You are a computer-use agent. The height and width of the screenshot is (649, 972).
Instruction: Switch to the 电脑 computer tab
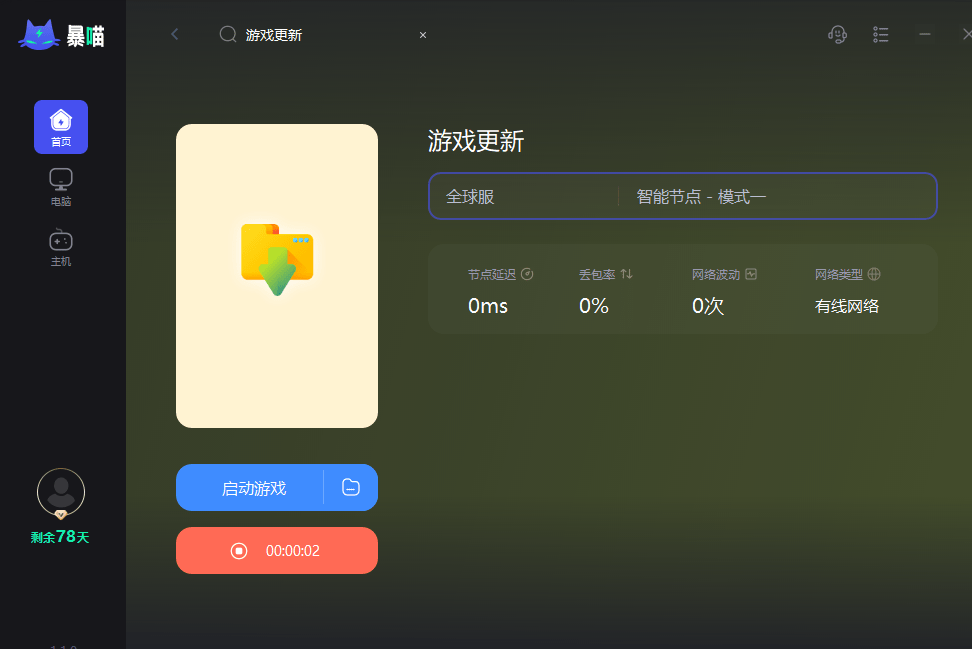click(x=61, y=186)
